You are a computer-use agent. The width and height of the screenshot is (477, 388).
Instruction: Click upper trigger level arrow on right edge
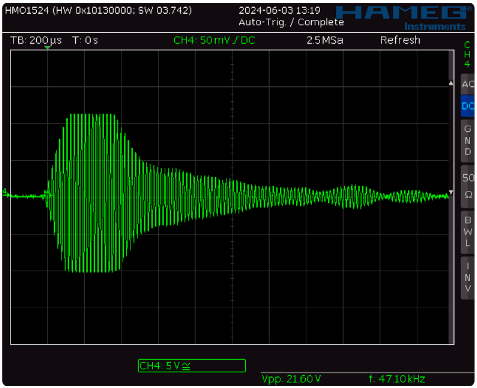click(451, 83)
